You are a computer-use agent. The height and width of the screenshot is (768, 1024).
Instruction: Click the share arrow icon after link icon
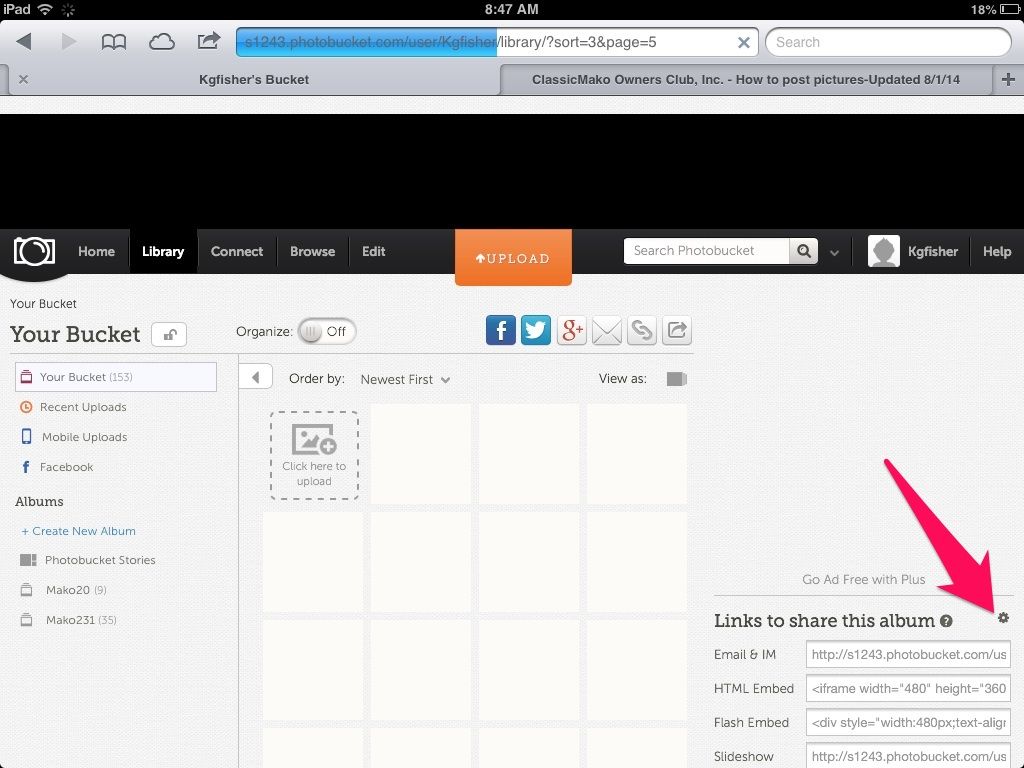tap(677, 330)
